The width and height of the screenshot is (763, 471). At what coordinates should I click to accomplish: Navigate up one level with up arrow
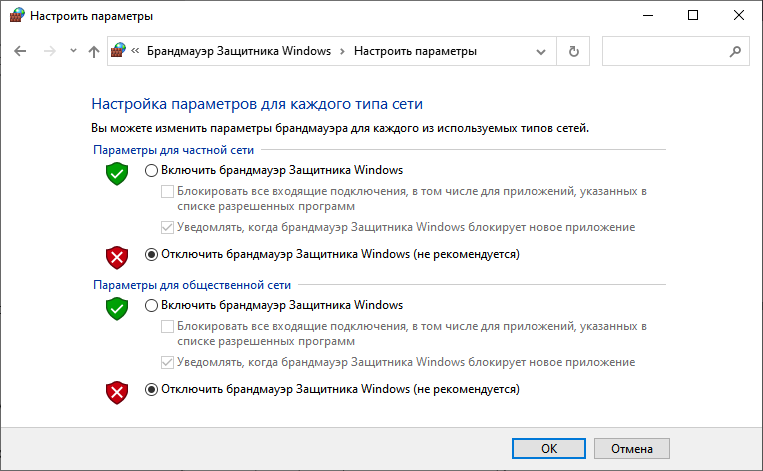(x=94, y=51)
